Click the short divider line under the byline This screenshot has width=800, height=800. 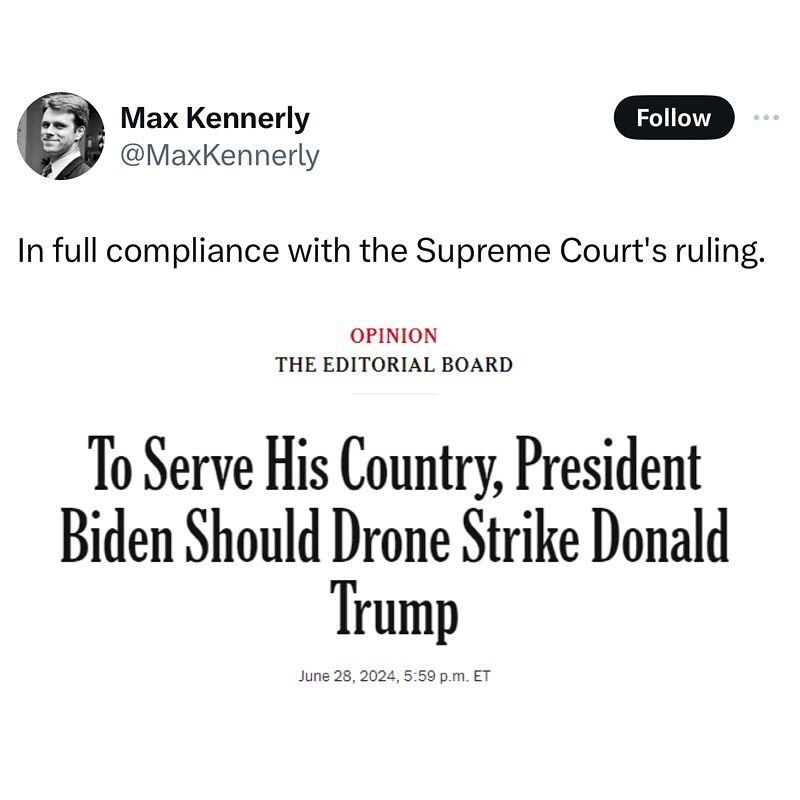[x=394, y=394]
